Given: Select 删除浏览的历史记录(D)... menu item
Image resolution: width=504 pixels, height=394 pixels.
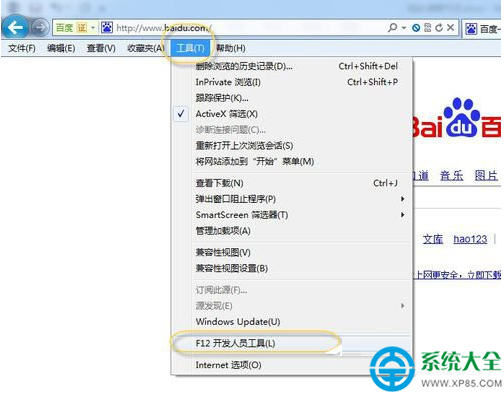Looking at the screenshot, I should 292,66.
